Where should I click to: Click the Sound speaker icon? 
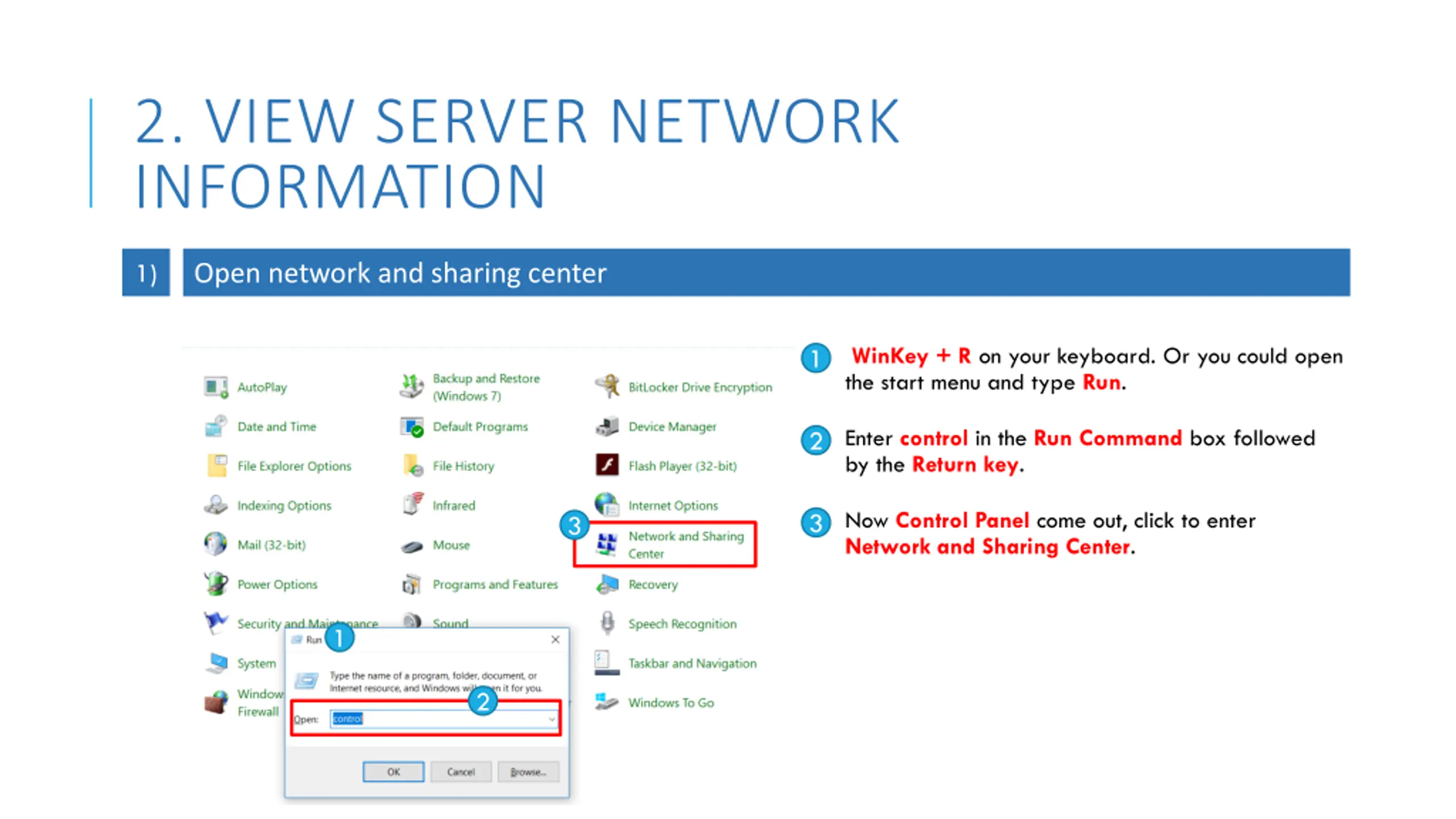(412, 620)
